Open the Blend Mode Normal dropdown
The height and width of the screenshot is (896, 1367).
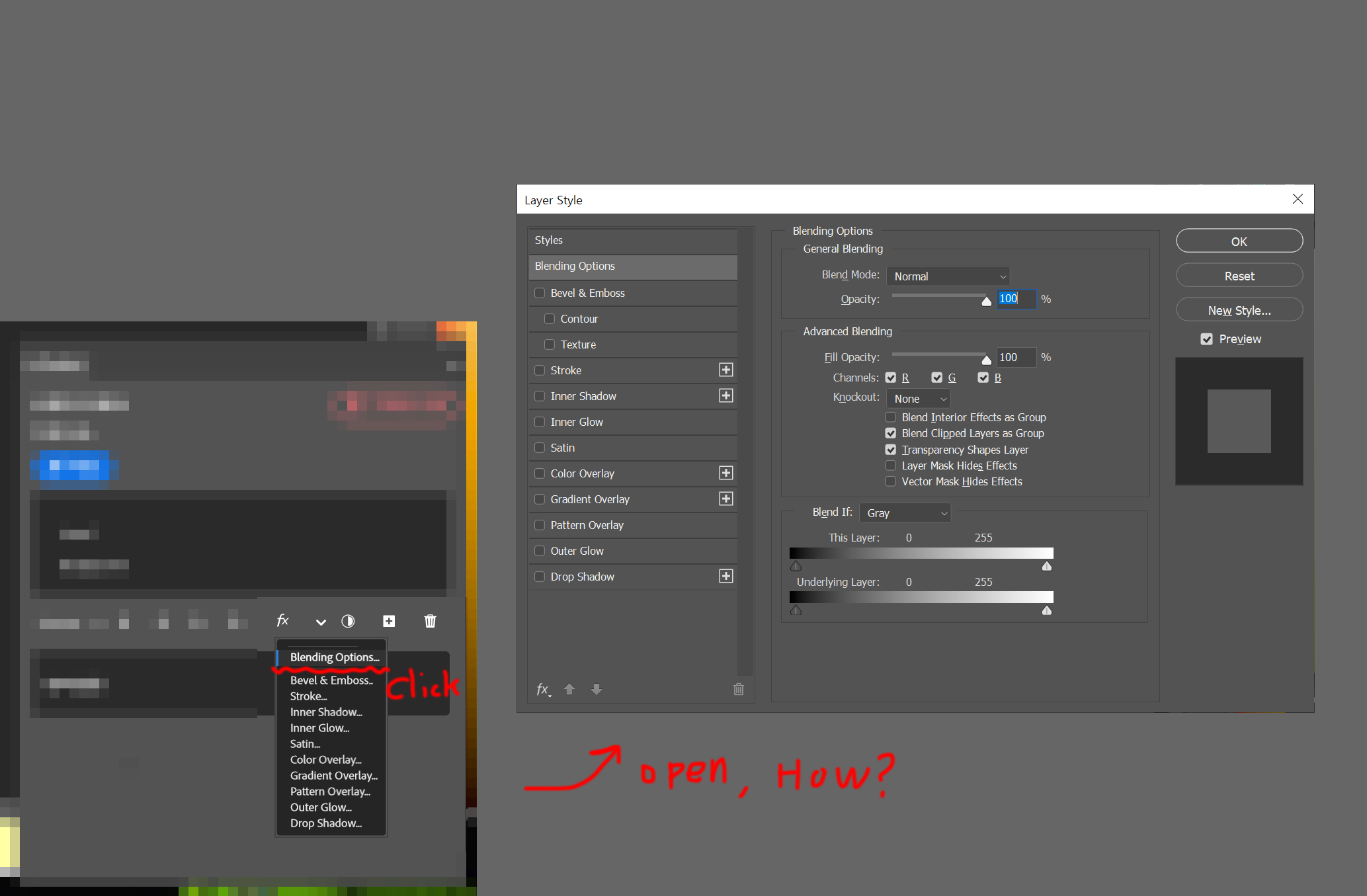point(948,276)
